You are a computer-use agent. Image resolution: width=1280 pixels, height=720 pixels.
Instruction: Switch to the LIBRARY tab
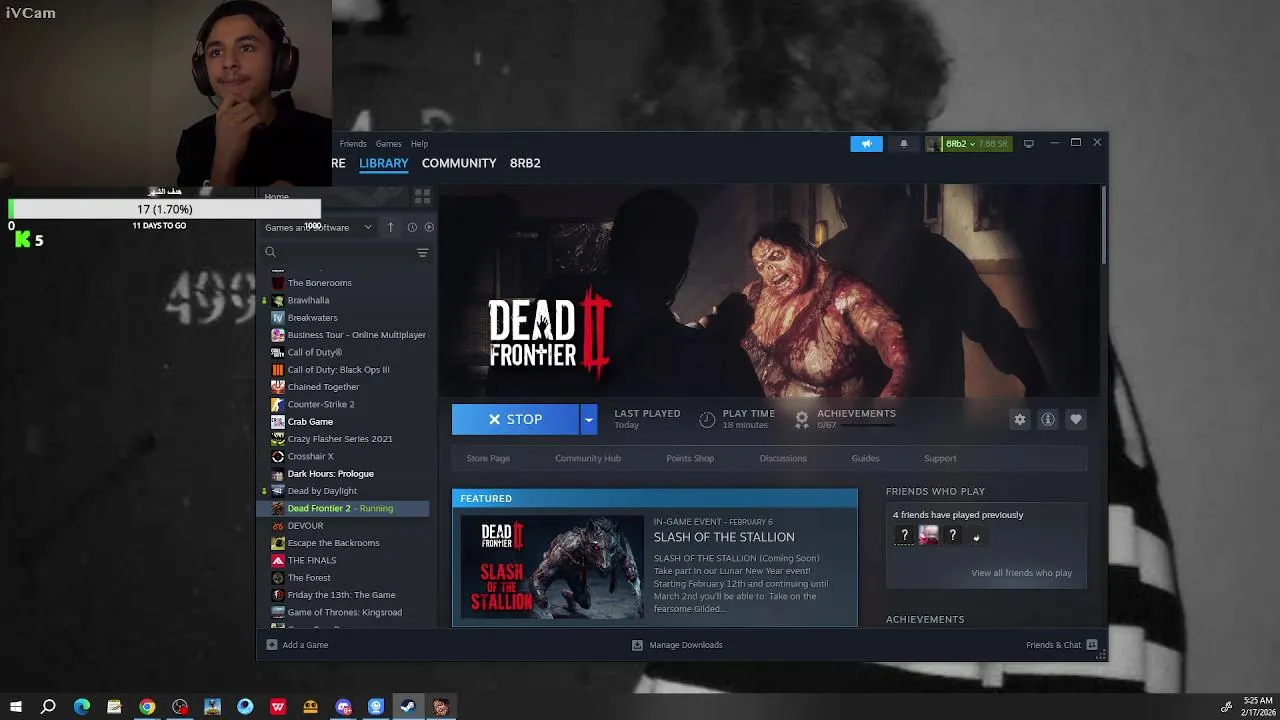point(384,163)
